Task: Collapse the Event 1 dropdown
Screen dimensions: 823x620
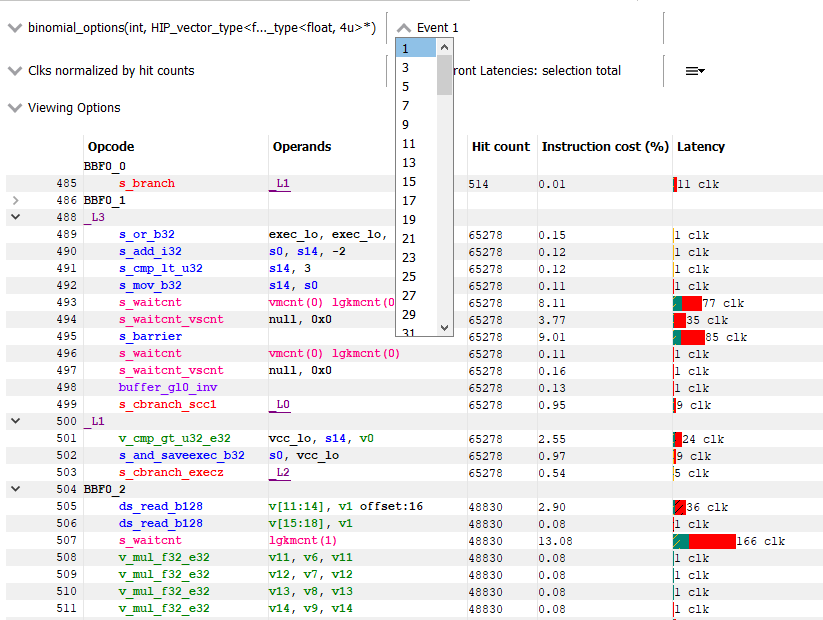Action: pyautogui.click(x=404, y=28)
